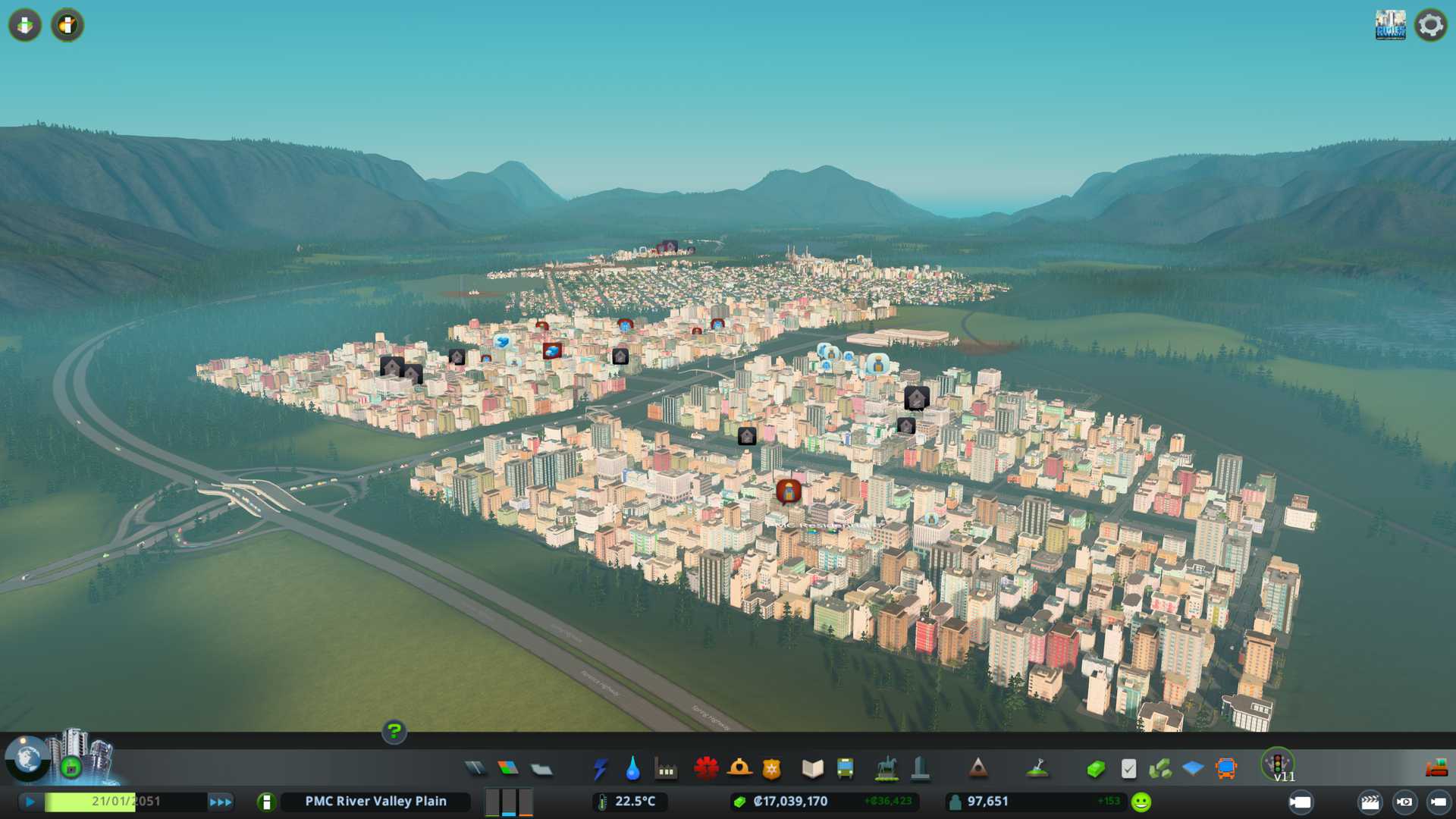This screenshot has height=819, width=1456.
Task: Open the Zoning tool
Action: (x=508, y=769)
